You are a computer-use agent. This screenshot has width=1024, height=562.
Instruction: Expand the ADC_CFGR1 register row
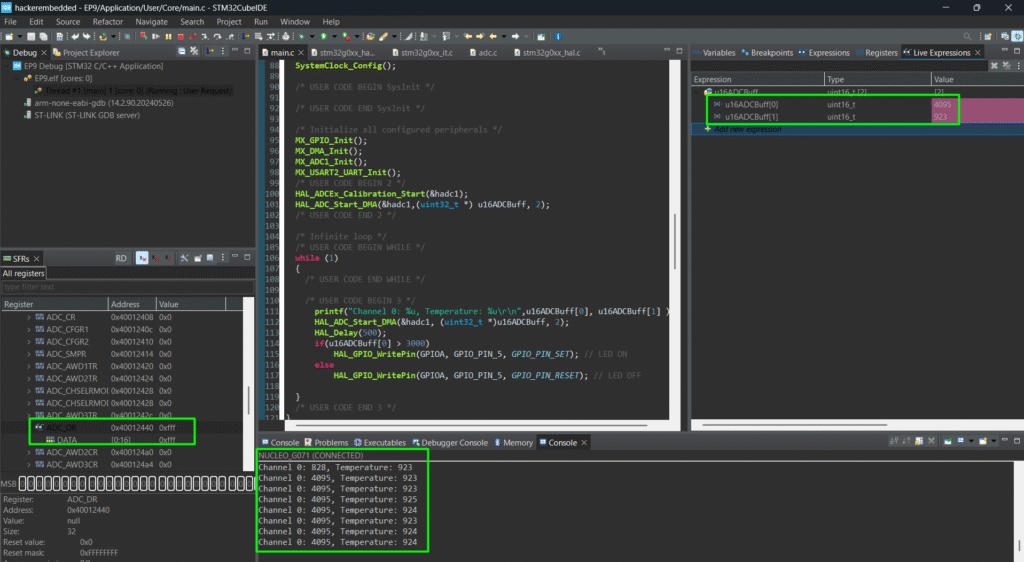point(29,328)
